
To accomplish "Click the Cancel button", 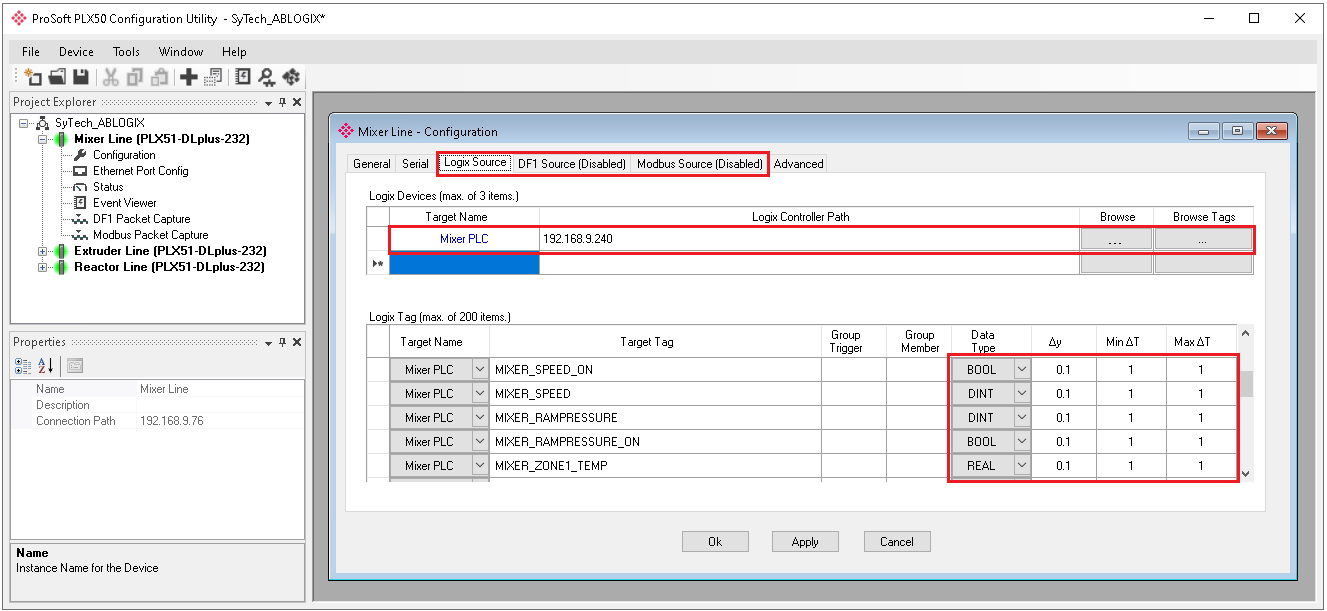I will point(897,542).
